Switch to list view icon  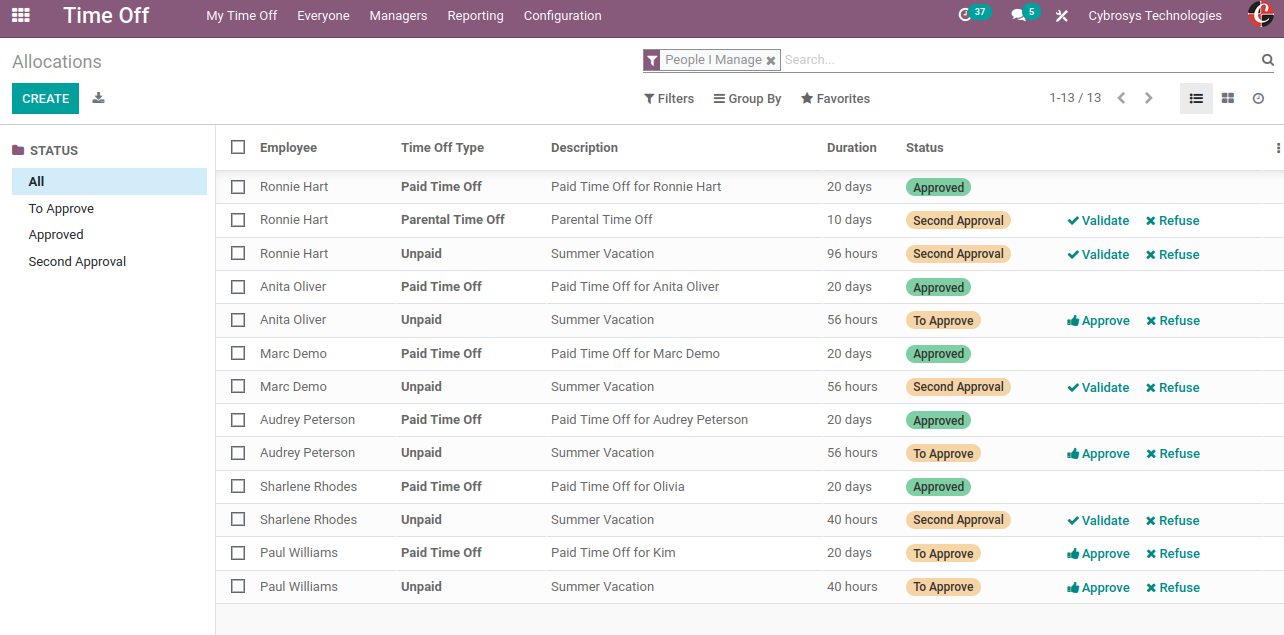(x=1196, y=98)
